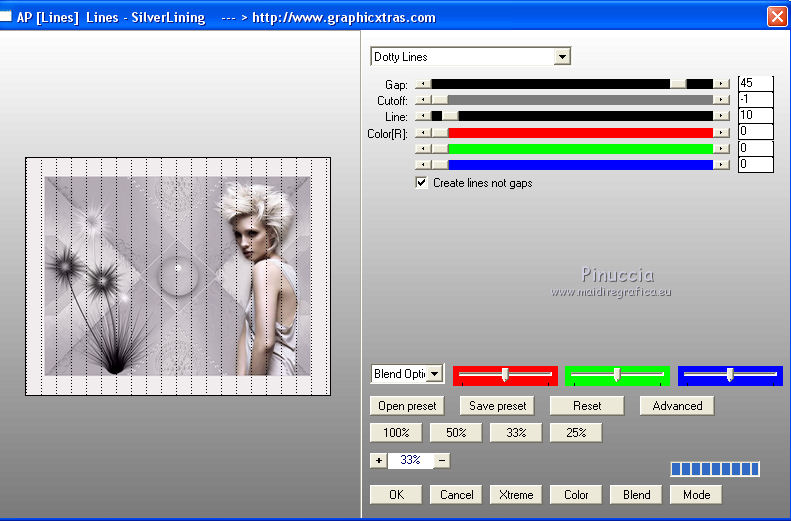Click the green color slider left arrow

click(x=423, y=149)
